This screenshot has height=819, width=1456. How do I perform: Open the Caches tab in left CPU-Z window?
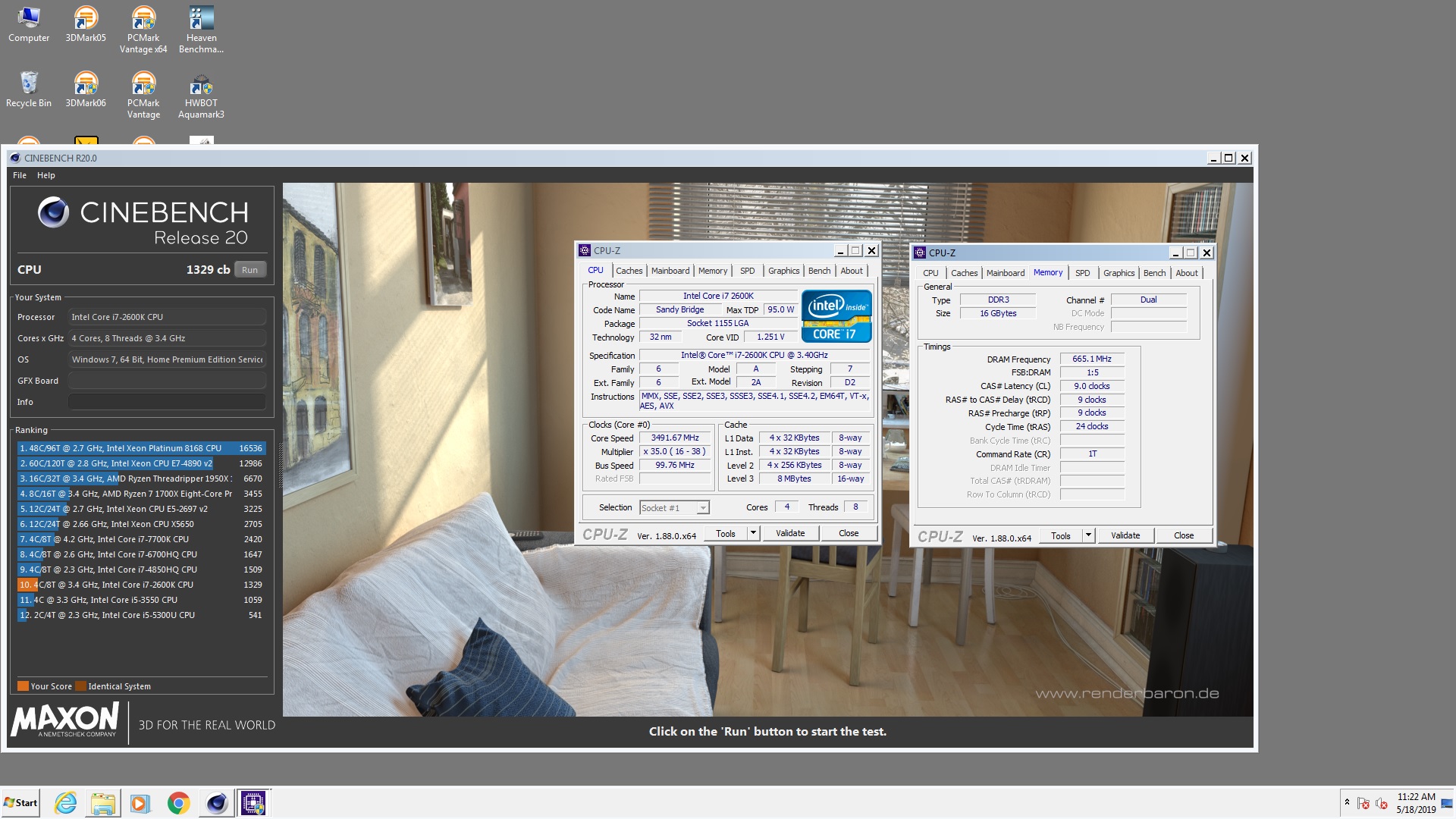pos(629,271)
